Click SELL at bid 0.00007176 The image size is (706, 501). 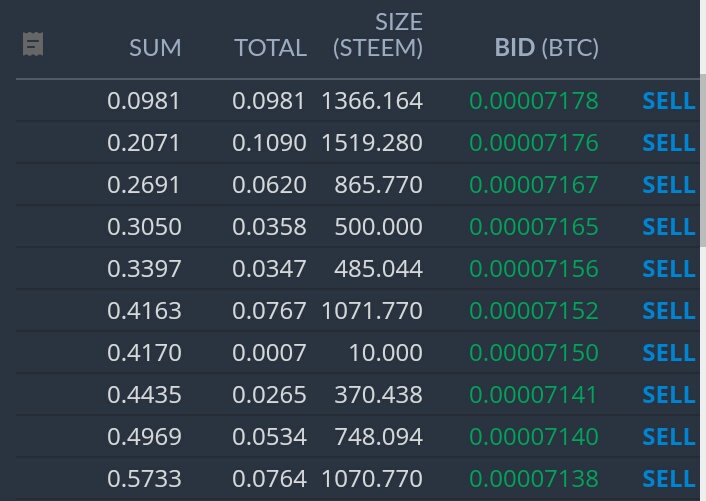click(x=669, y=143)
